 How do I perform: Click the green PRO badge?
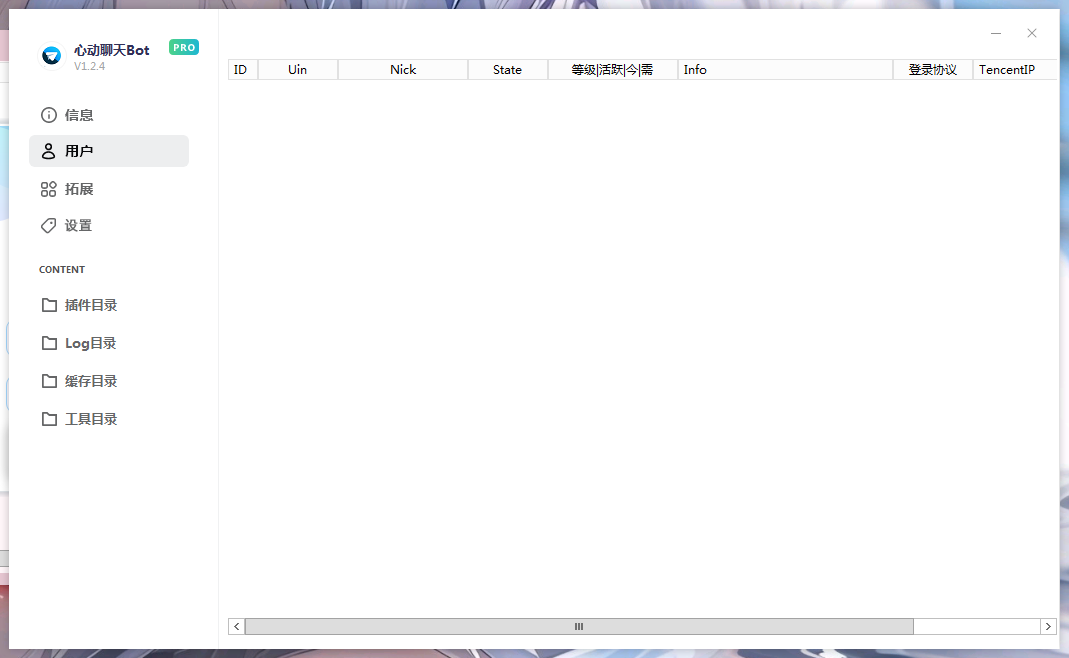click(x=184, y=47)
